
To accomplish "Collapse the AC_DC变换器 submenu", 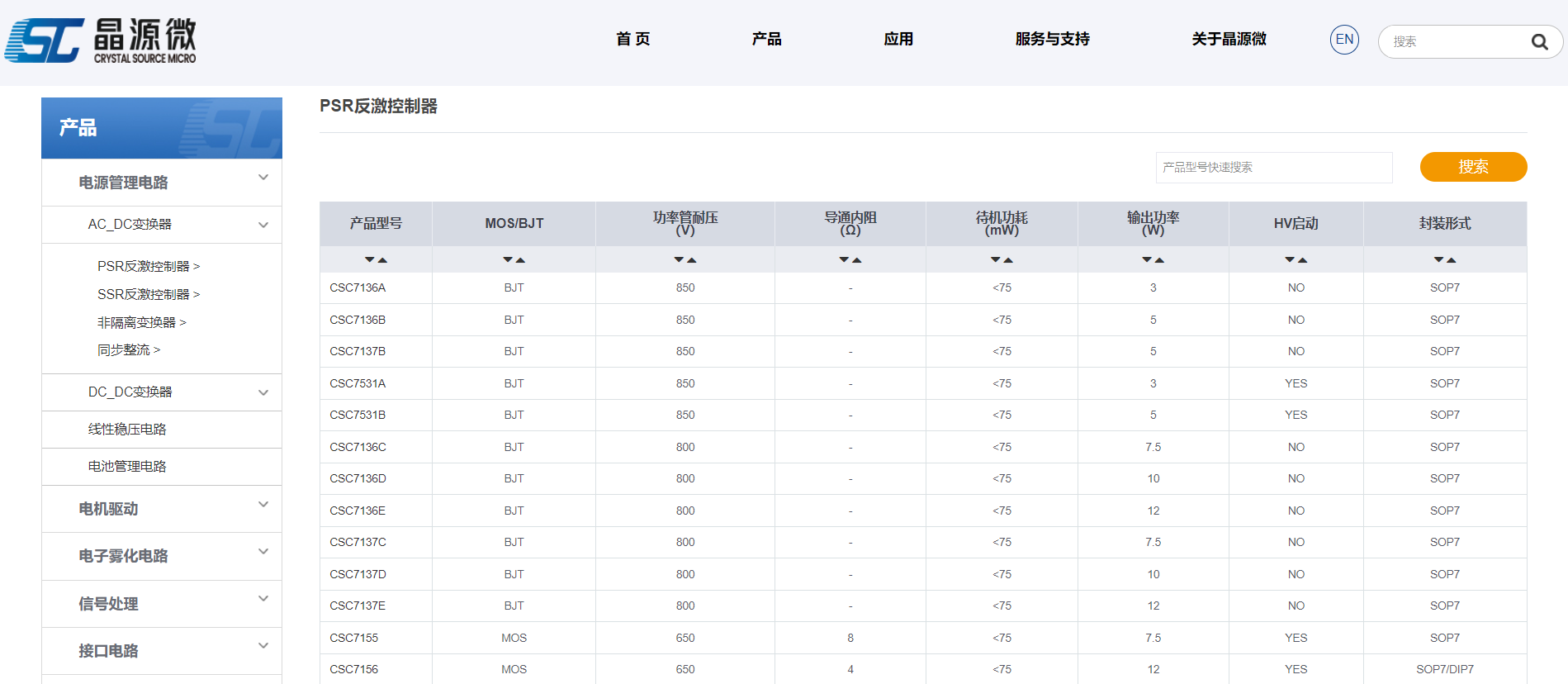I will coord(263,225).
